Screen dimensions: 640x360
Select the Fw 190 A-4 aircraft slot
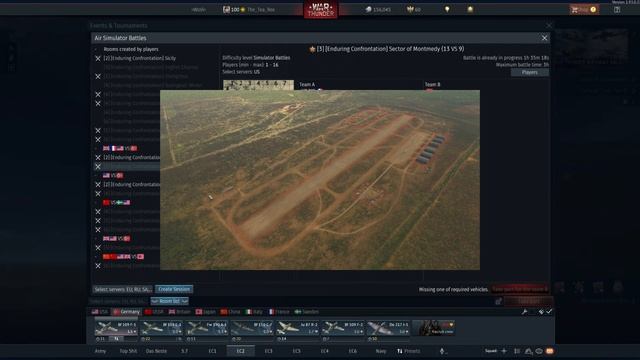click(x=207, y=328)
